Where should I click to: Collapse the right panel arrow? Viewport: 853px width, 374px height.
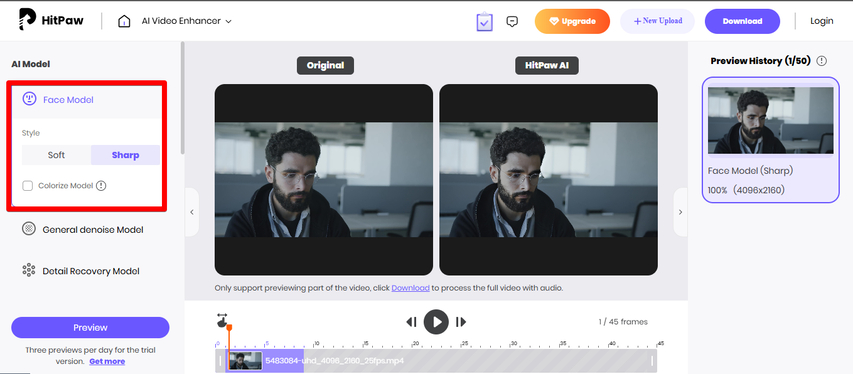pyautogui.click(x=680, y=212)
